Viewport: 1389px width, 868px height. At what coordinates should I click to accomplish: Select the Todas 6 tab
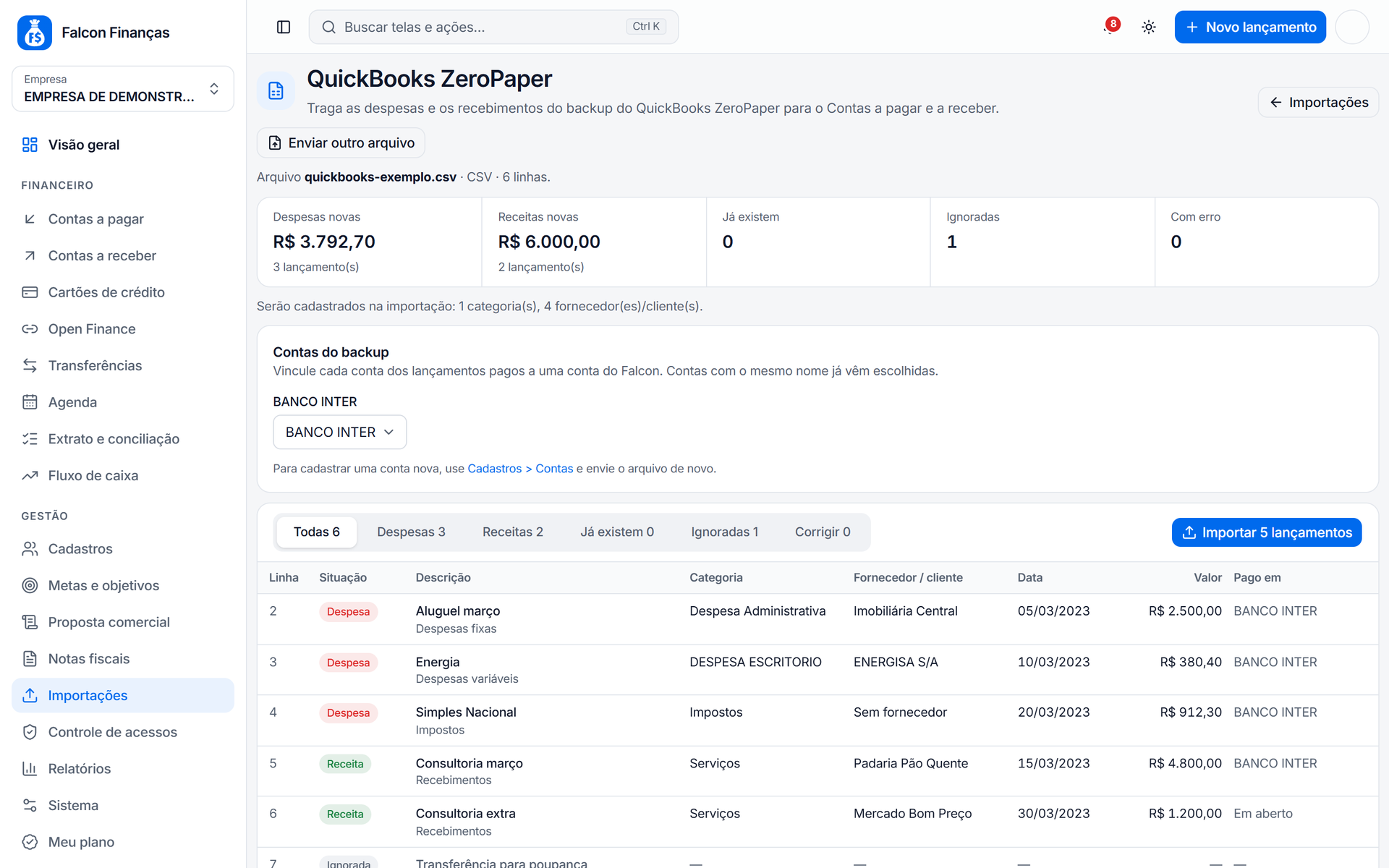(316, 532)
